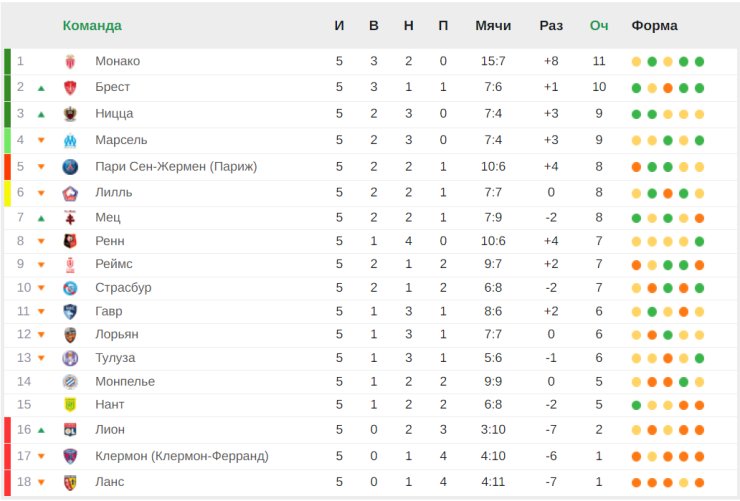The height and width of the screenshot is (501, 740).
Task: Click the up arrow next to Брест
Action: pyautogui.click(x=41, y=88)
